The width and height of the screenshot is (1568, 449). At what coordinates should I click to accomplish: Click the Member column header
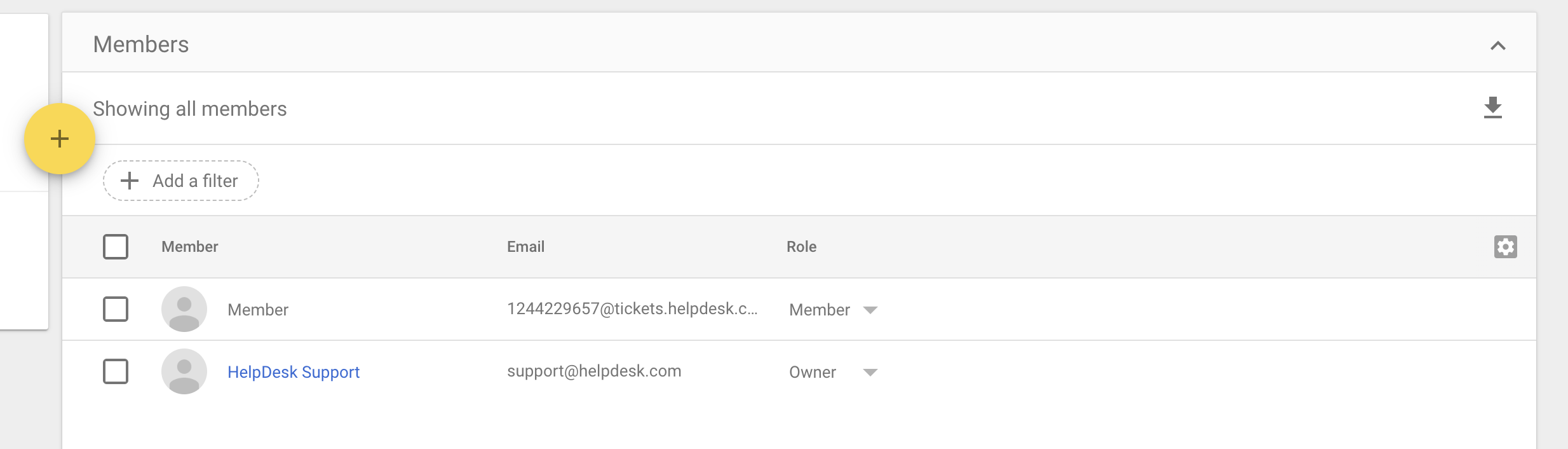pyautogui.click(x=189, y=247)
